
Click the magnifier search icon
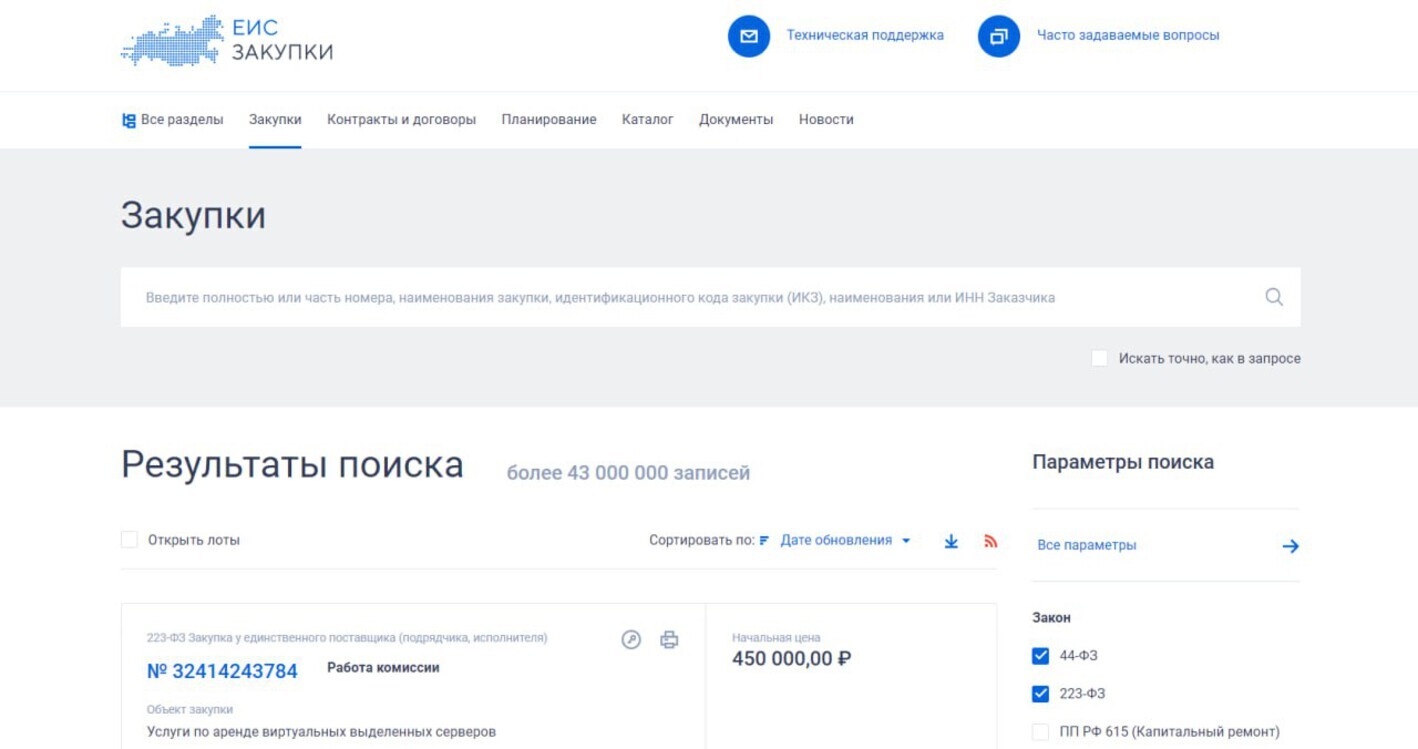pos(1273,297)
